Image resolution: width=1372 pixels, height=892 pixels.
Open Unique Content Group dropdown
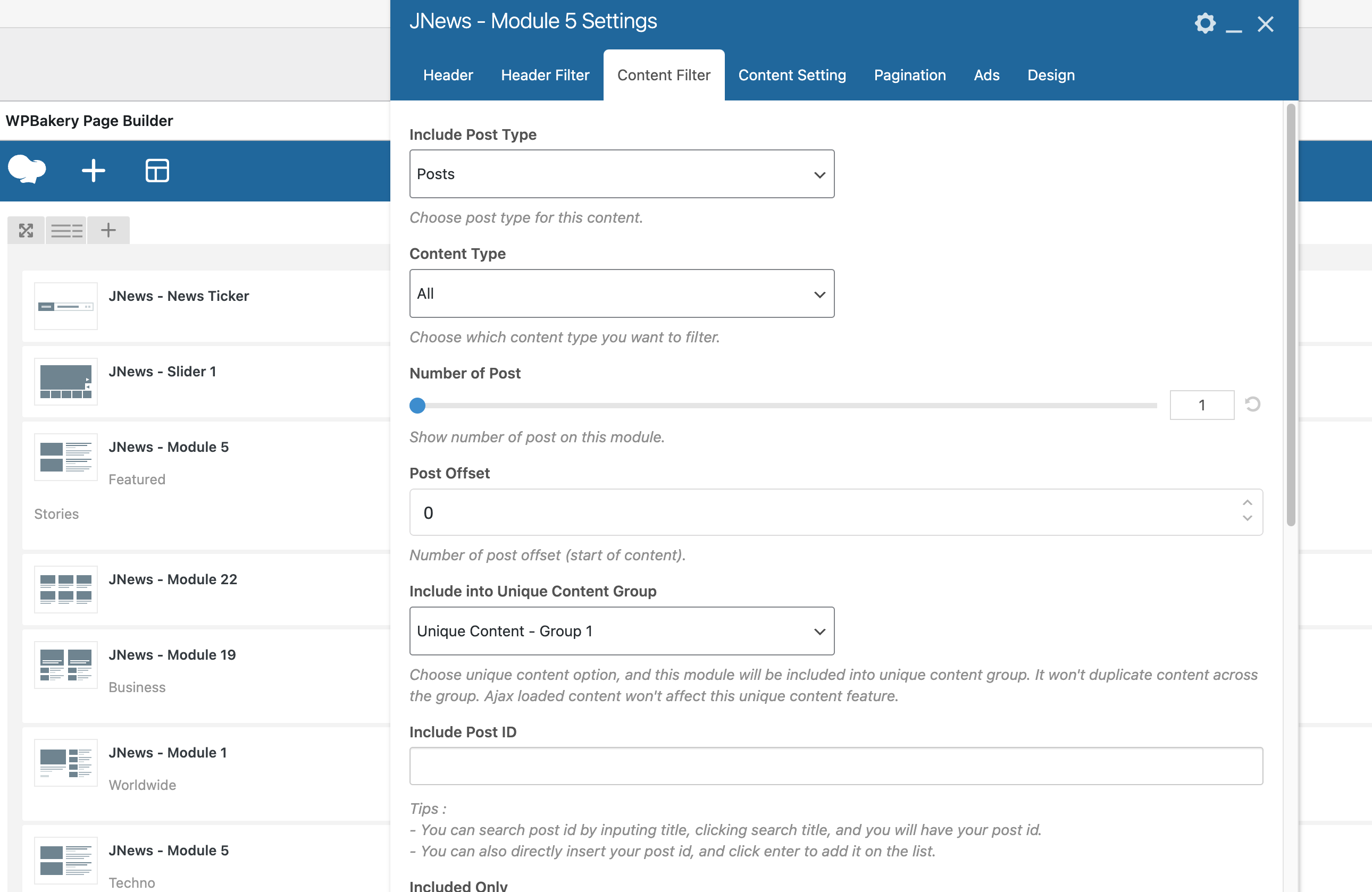pyautogui.click(x=622, y=631)
